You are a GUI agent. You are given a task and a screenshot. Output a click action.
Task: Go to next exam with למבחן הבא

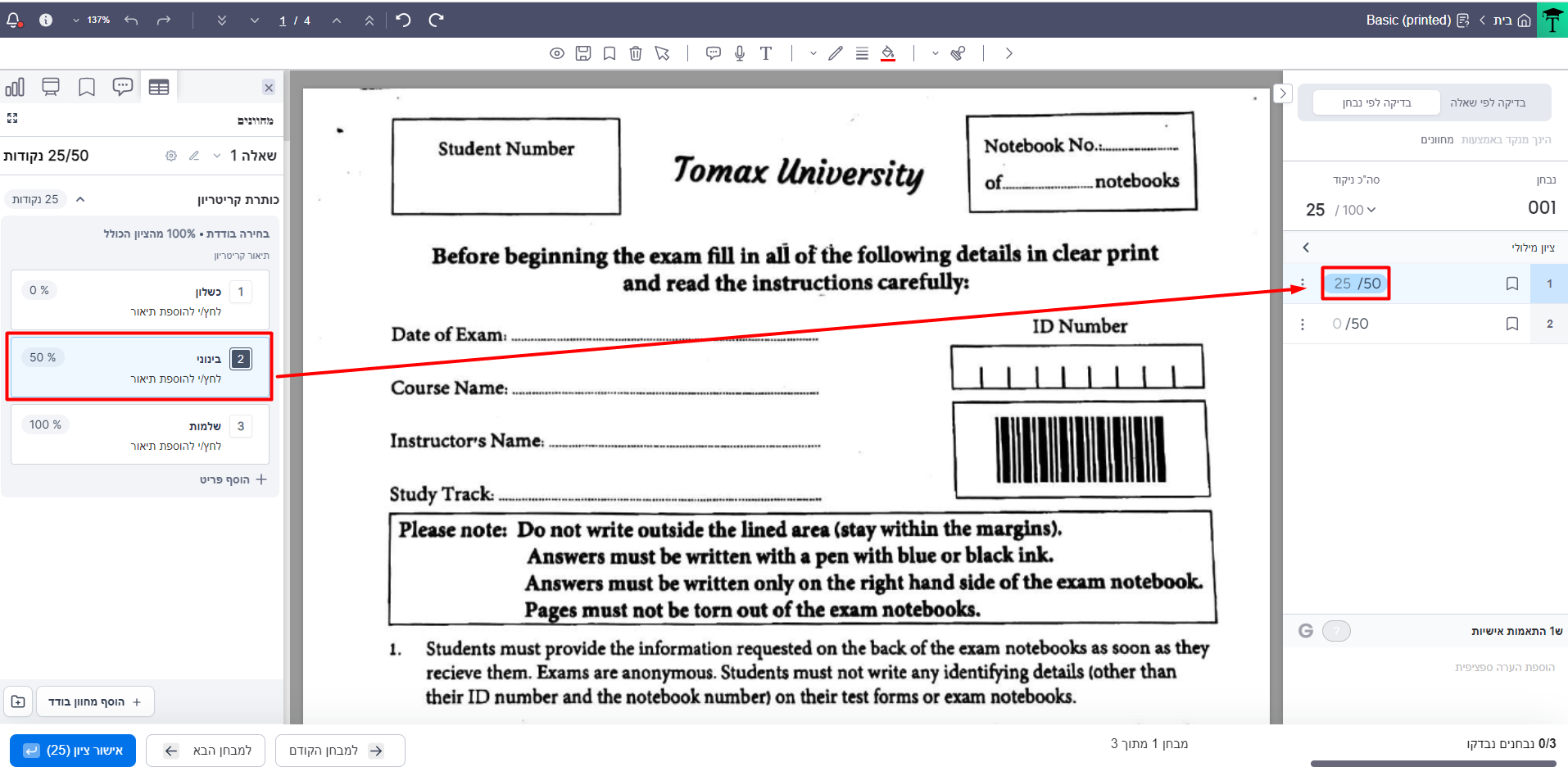(x=206, y=751)
